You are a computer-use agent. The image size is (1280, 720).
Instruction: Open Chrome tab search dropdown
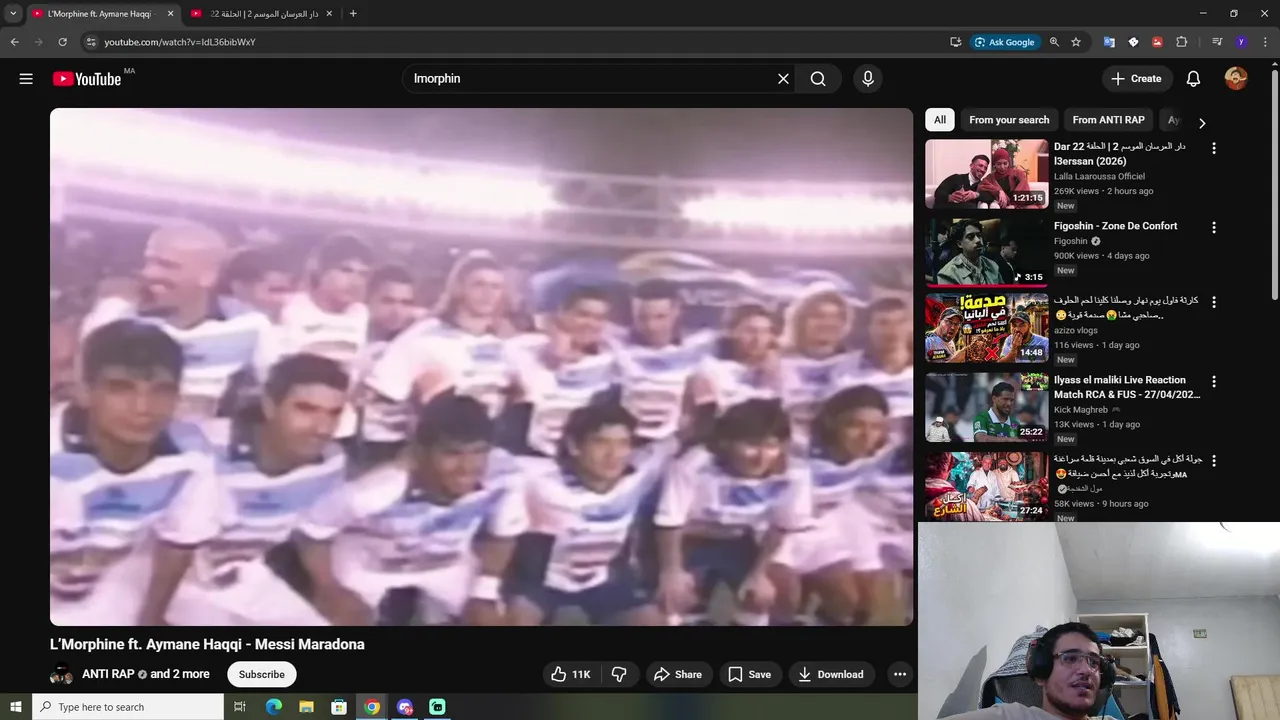click(13, 14)
